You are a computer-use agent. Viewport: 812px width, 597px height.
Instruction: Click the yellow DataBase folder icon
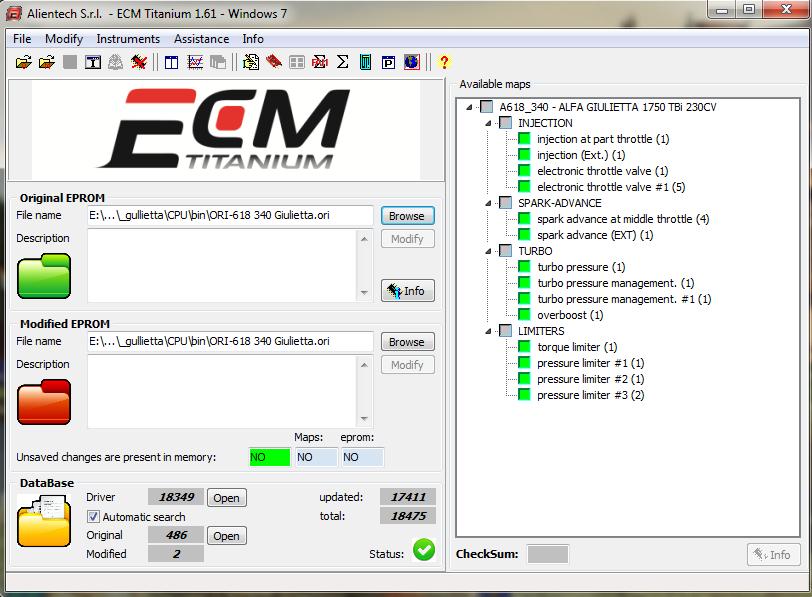coord(44,520)
